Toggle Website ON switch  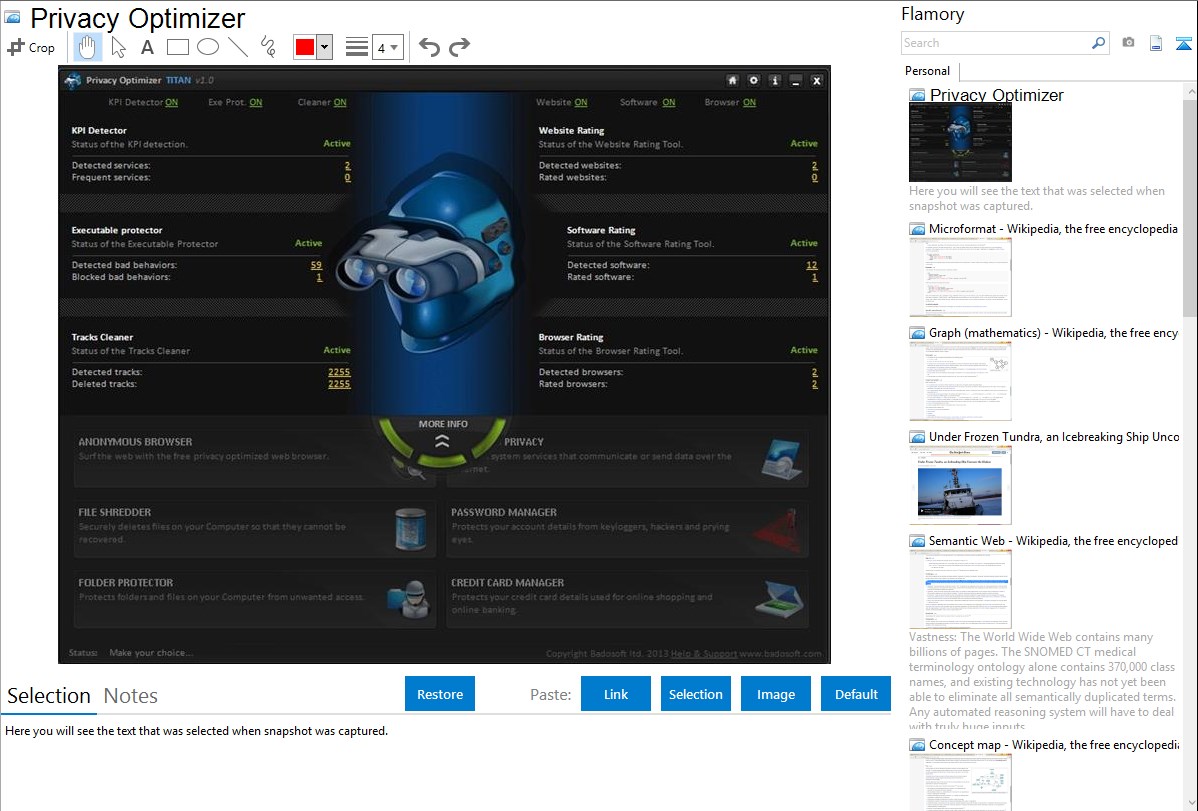tap(581, 102)
